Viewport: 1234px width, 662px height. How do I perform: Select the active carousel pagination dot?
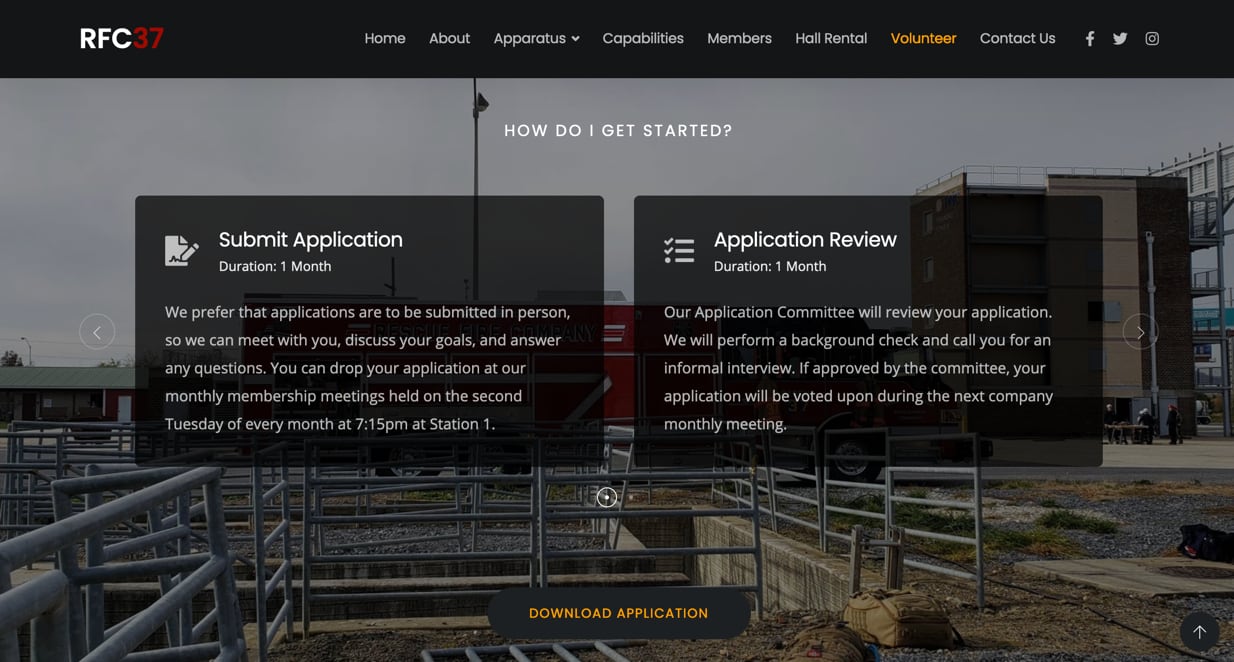click(607, 497)
